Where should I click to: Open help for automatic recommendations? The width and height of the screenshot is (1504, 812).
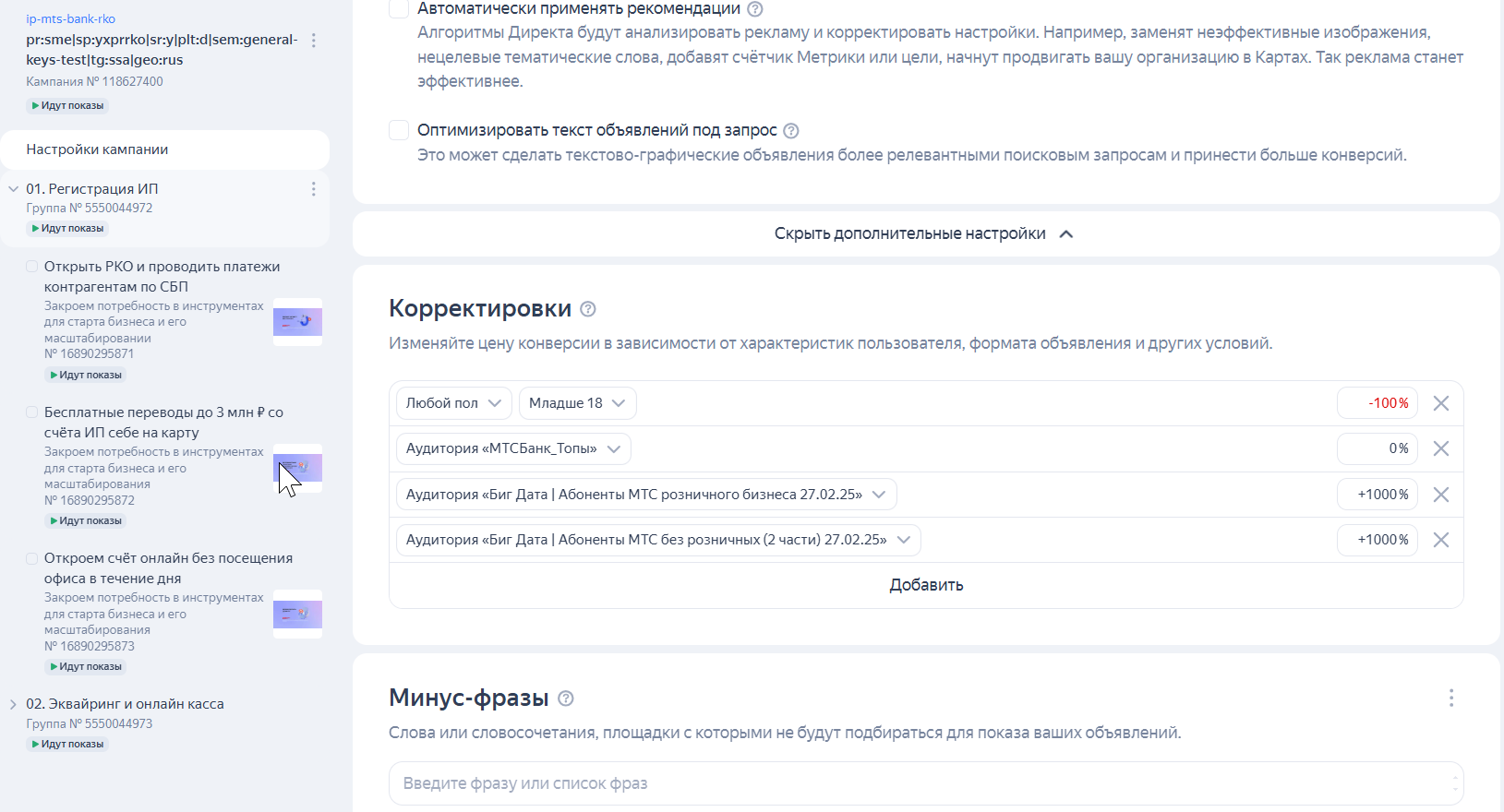pos(754,9)
